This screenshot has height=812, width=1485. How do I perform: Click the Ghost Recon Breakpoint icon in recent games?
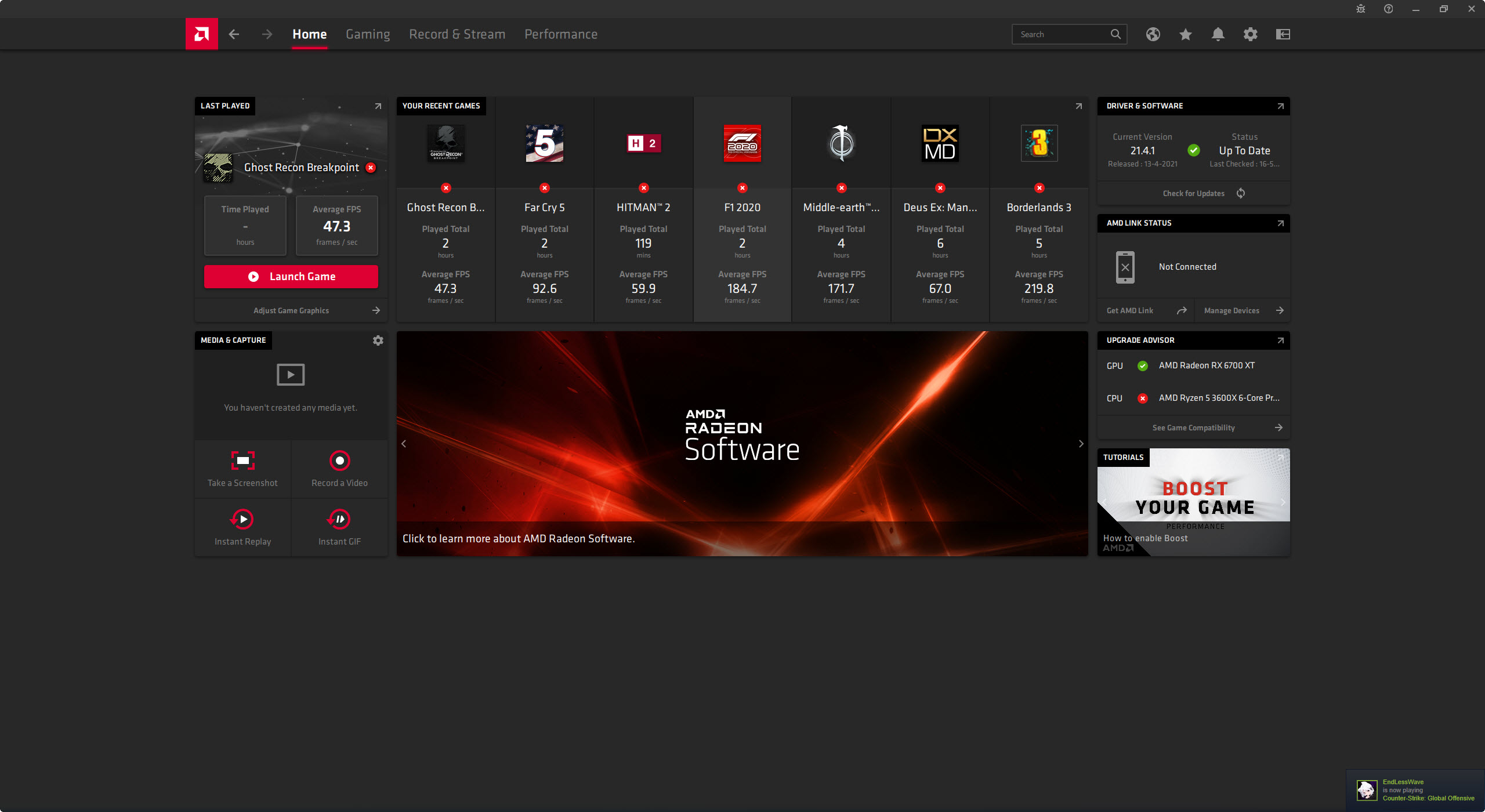coord(445,143)
